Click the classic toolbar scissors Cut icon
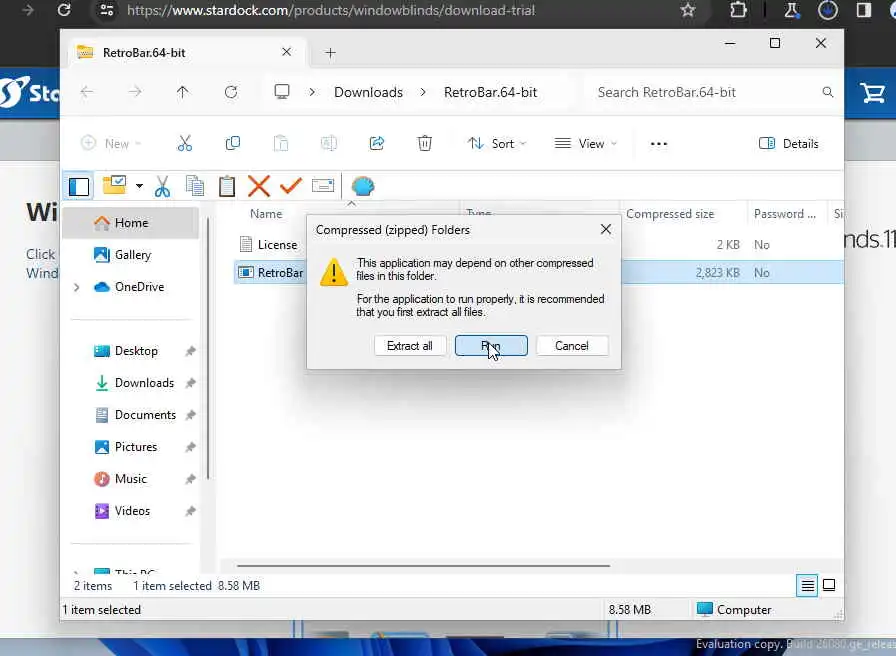The width and height of the screenshot is (896, 656). pyautogui.click(x=162, y=186)
